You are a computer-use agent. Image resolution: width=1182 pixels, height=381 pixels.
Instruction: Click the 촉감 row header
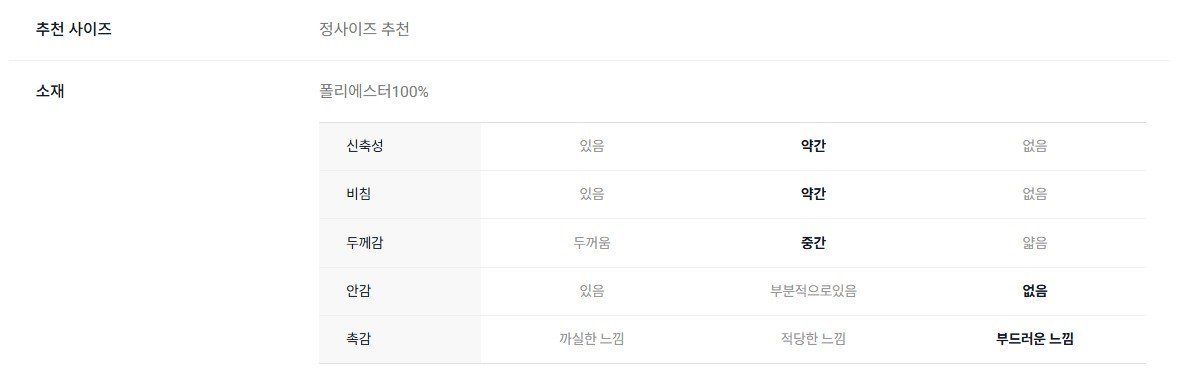358,340
